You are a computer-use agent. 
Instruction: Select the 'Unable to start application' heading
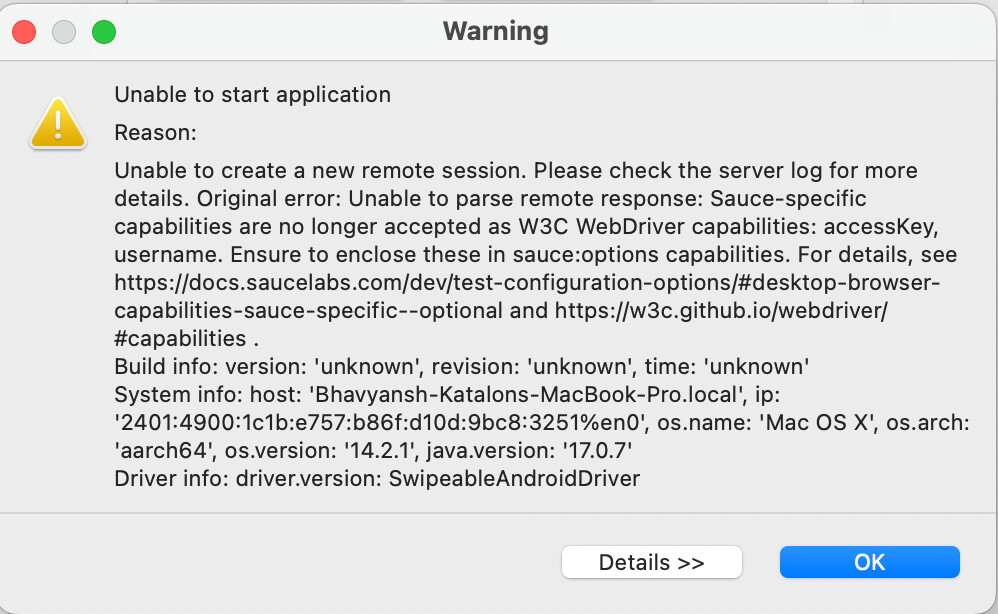252,94
